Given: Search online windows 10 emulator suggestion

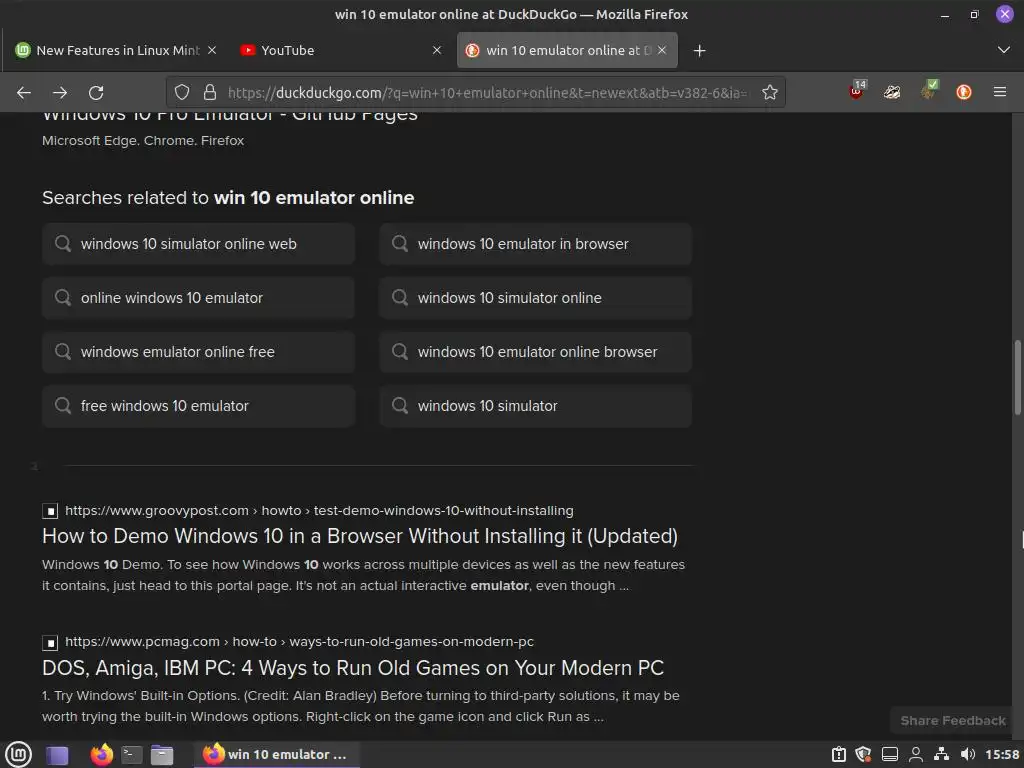Looking at the screenshot, I should pyautogui.click(x=199, y=298).
